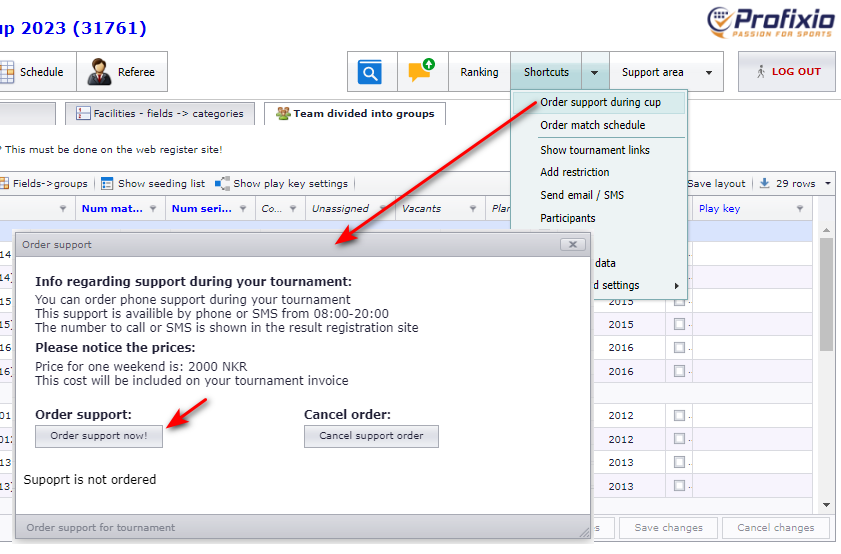The height and width of the screenshot is (554, 841).
Task: Toggle checkbox in first 2012 row
Action: coord(679,416)
